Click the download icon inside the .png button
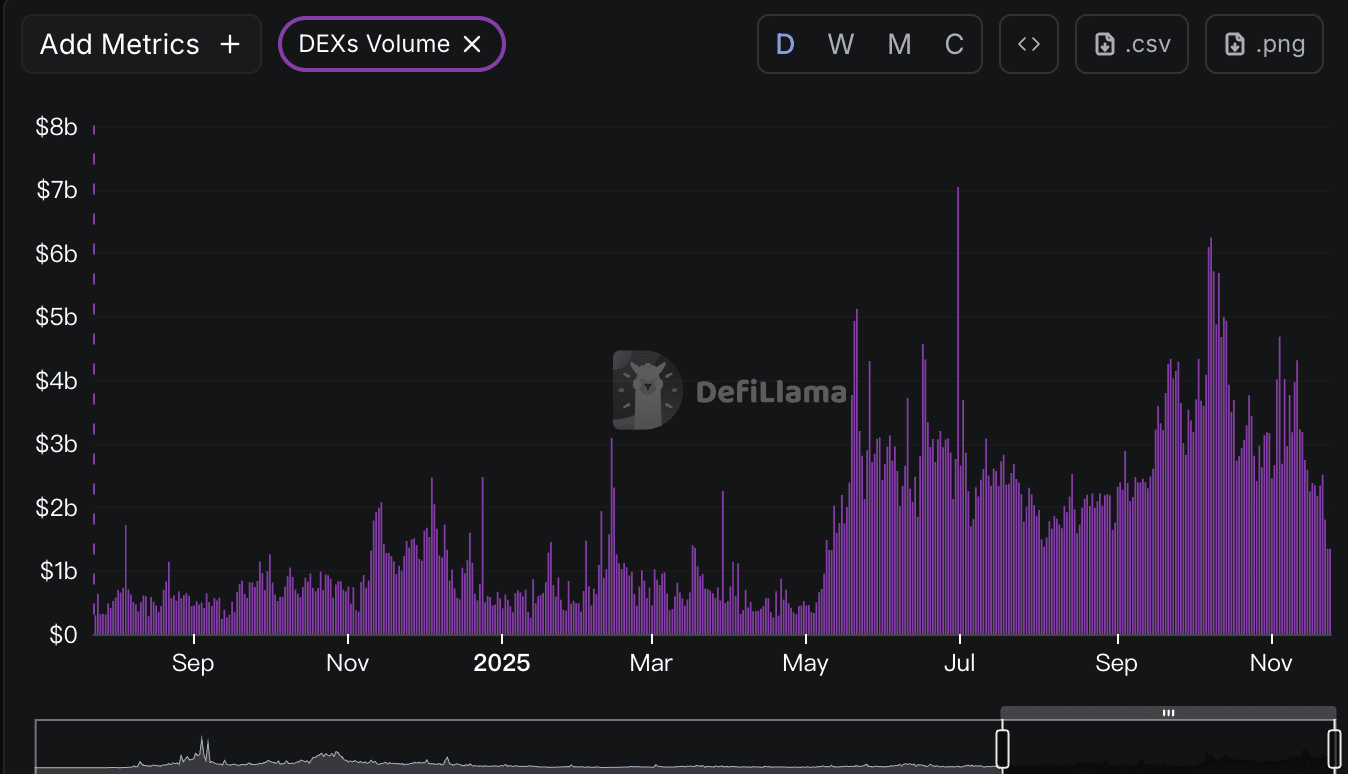Viewport: 1348px width, 774px height. (x=1235, y=44)
